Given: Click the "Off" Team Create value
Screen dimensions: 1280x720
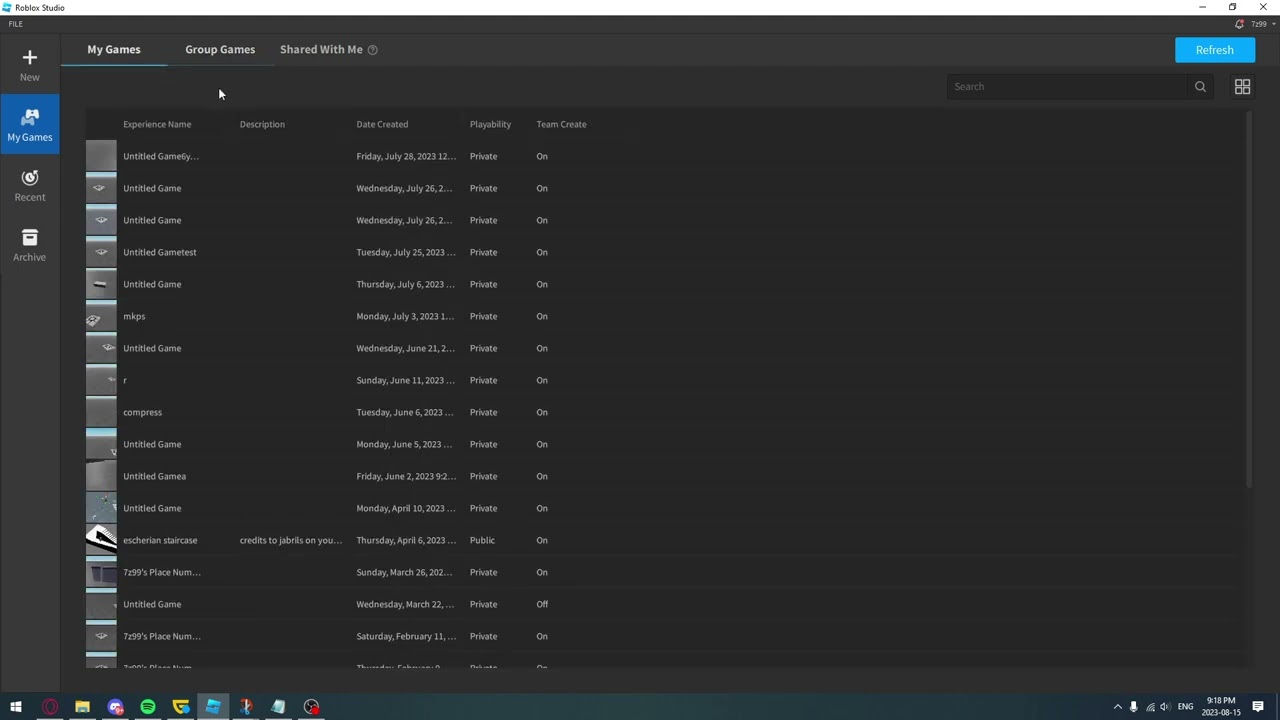Looking at the screenshot, I should [542, 605].
